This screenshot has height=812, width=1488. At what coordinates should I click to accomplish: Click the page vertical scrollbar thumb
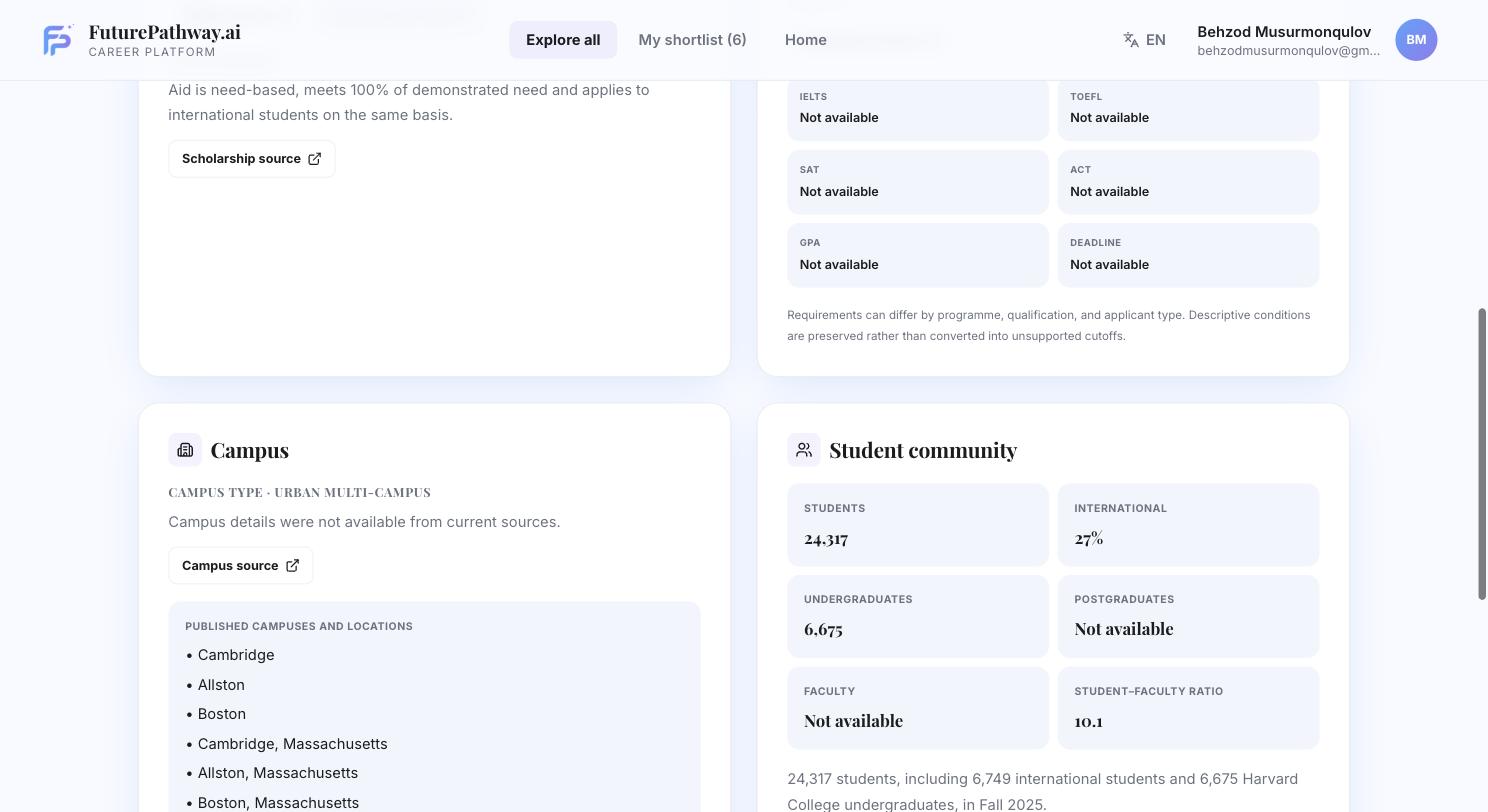coord(1482,454)
